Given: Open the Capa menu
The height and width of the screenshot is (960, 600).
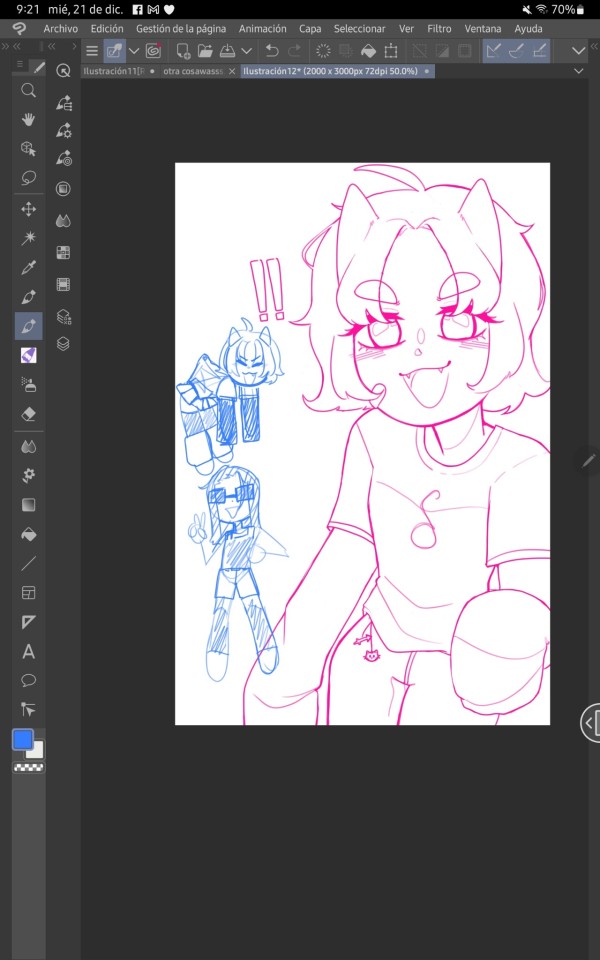Looking at the screenshot, I should click(310, 29).
